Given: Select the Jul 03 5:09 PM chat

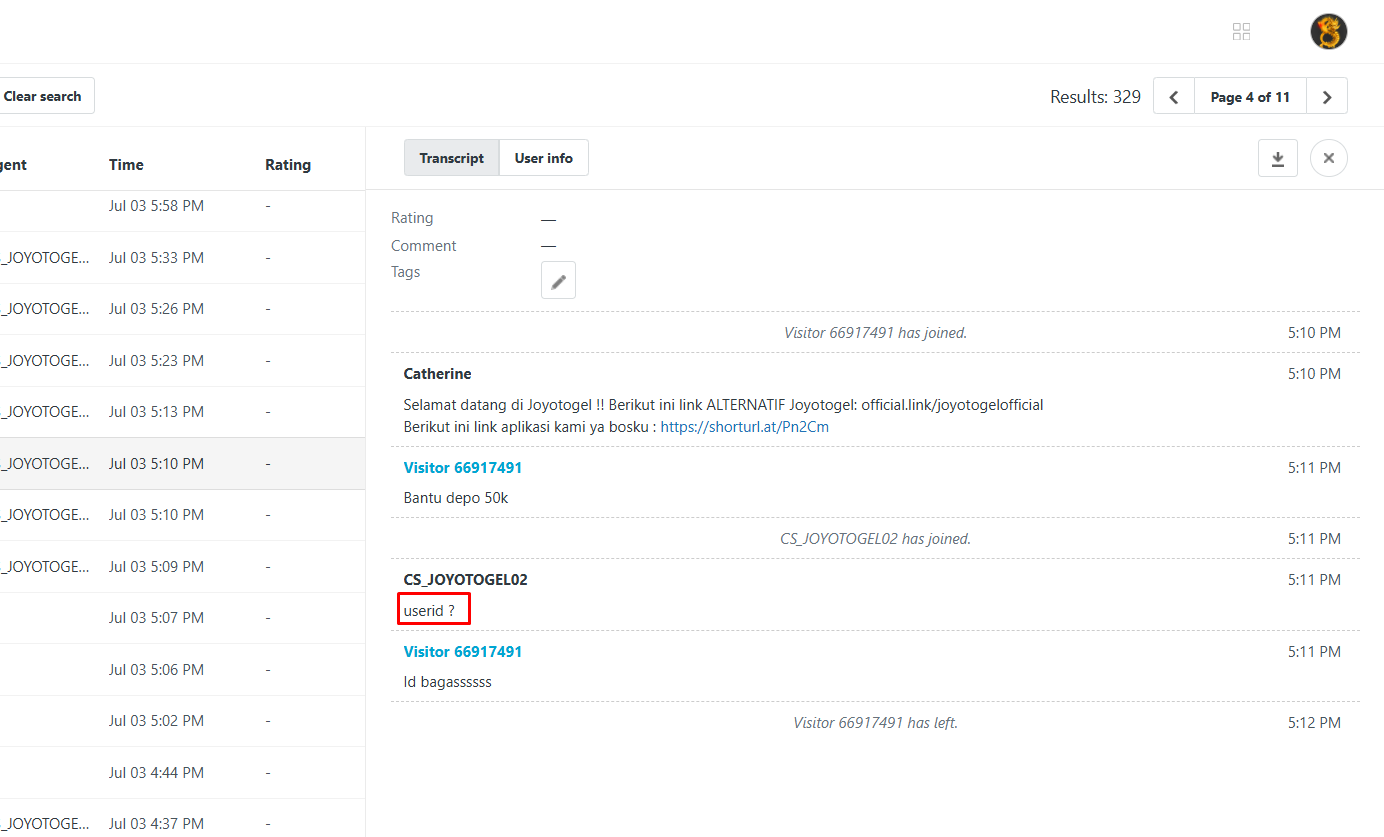Looking at the screenshot, I should pyautogui.click(x=182, y=567).
